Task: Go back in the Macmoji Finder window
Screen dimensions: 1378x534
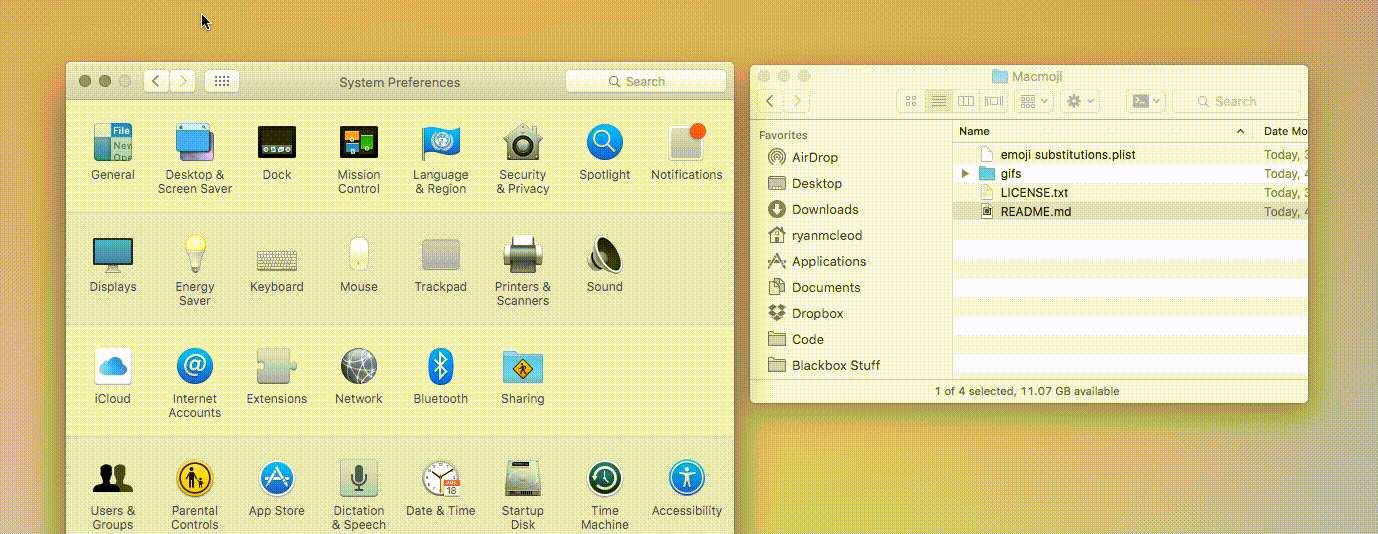Action: pyautogui.click(x=770, y=101)
